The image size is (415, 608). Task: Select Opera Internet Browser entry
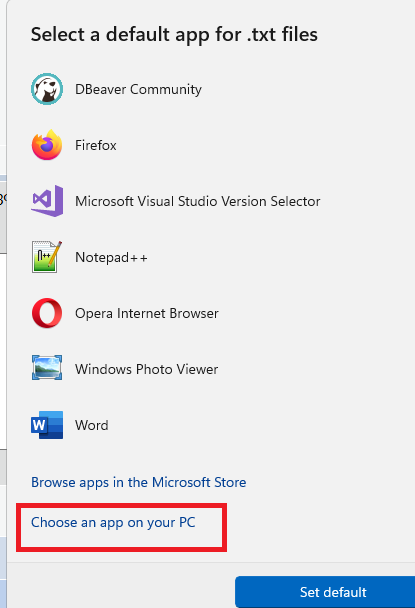(x=147, y=313)
